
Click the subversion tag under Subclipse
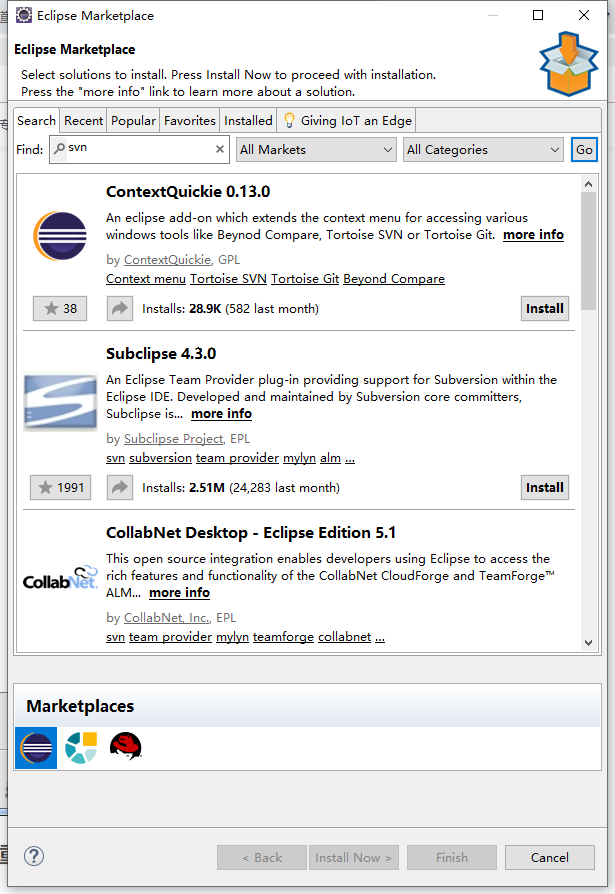click(161, 458)
